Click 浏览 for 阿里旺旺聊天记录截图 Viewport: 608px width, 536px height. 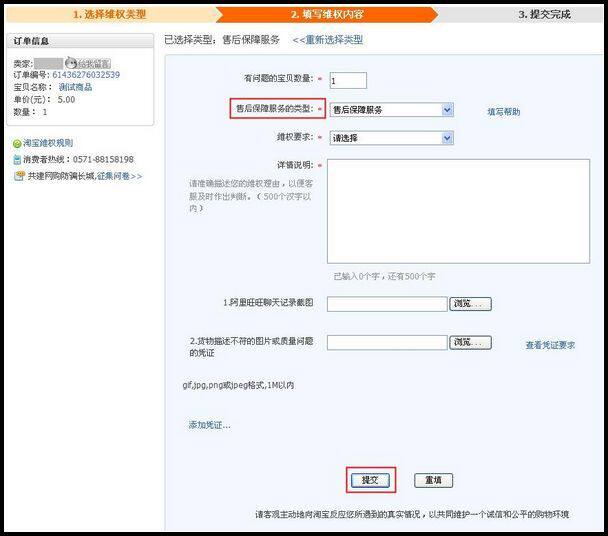click(470, 304)
